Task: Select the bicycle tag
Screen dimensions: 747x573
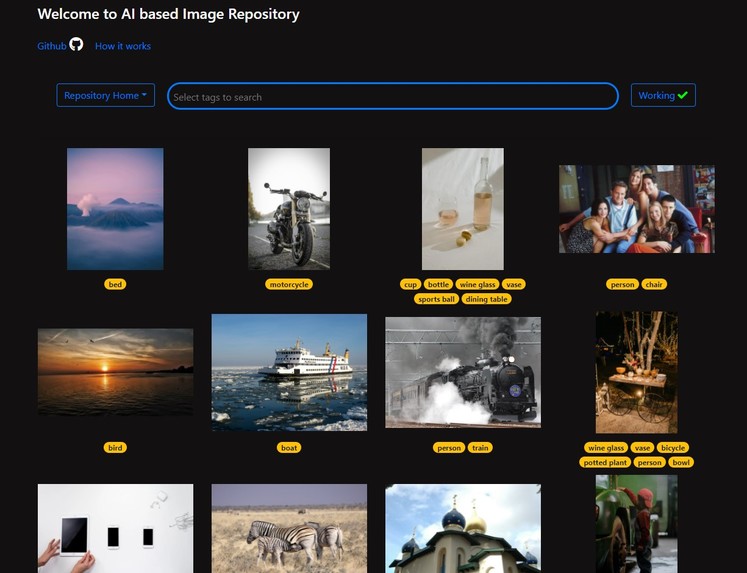Action: click(673, 448)
